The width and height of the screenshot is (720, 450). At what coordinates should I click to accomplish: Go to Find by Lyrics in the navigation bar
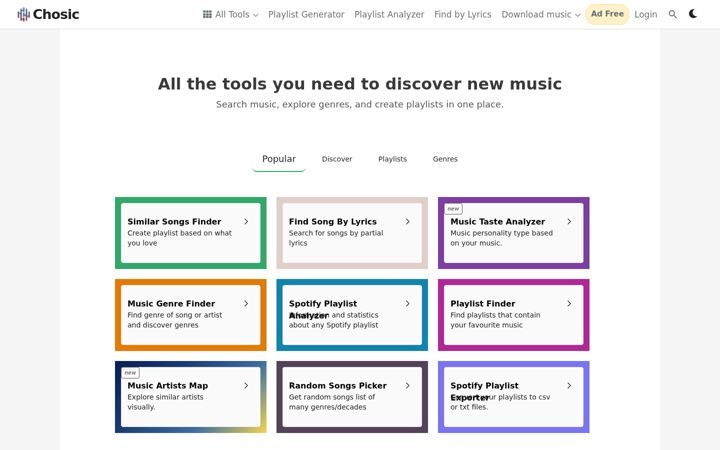[463, 14]
